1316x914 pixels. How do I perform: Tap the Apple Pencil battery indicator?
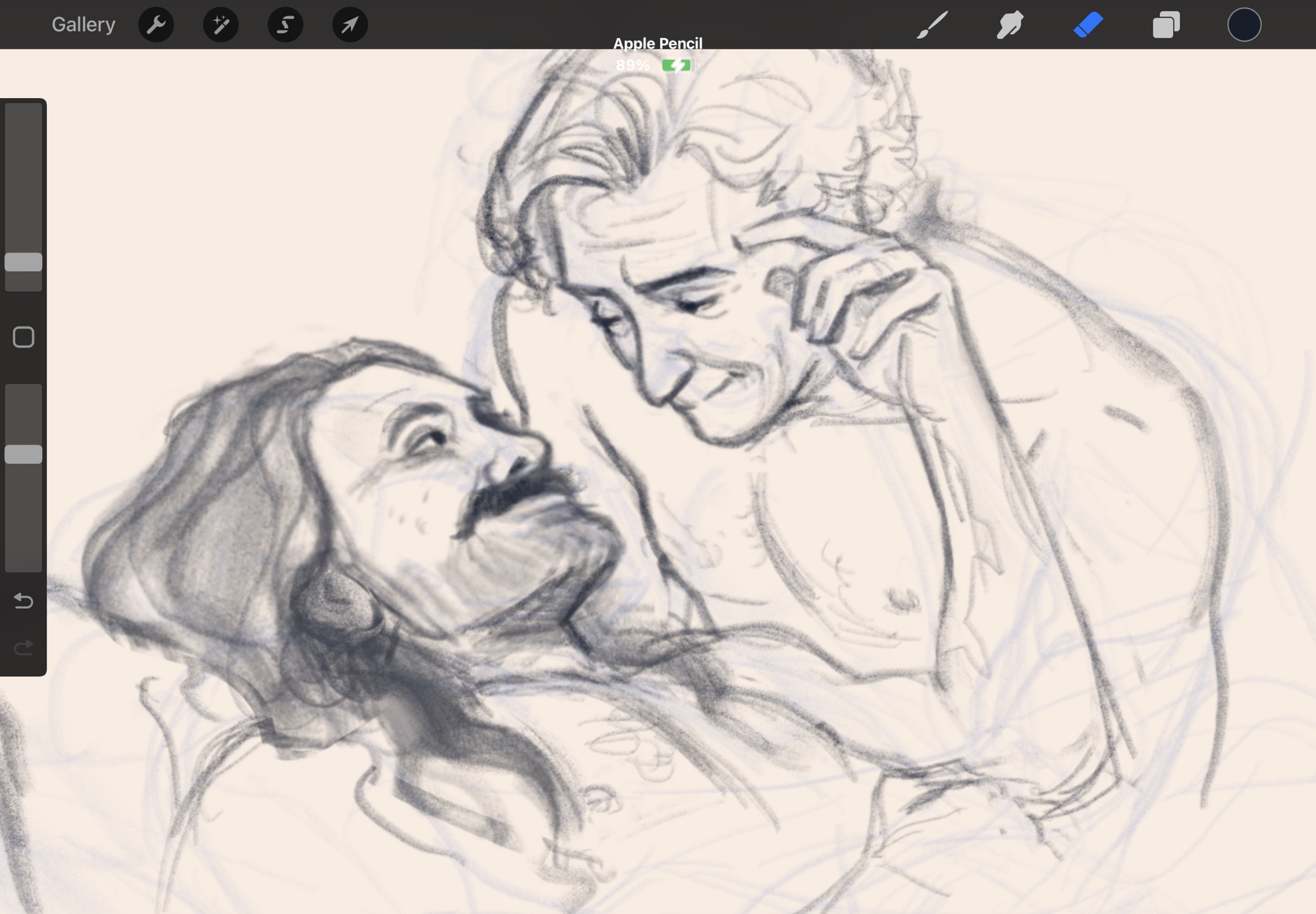point(676,65)
